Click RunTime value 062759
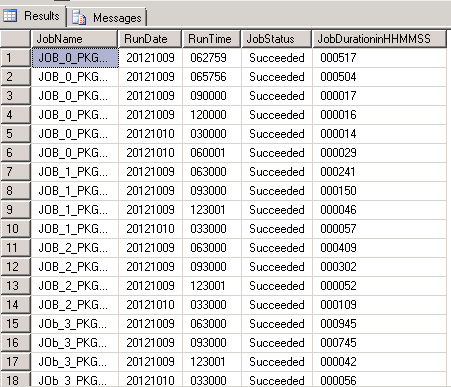451x387 pixels. pyautogui.click(x=208, y=58)
